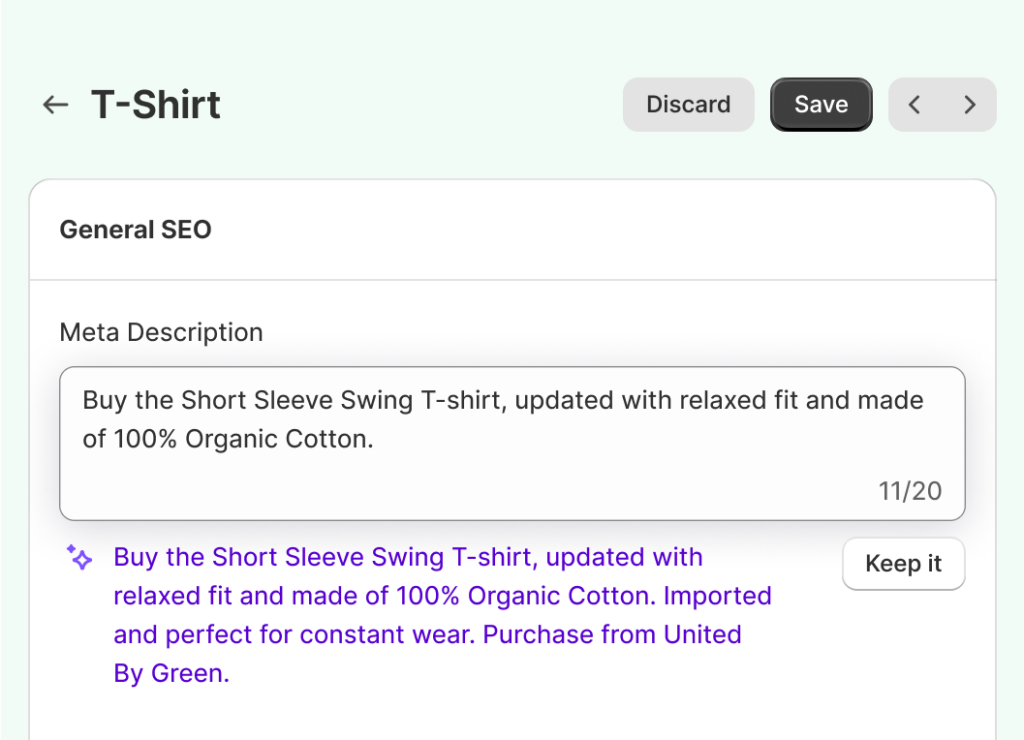The height and width of the screenshot is (740, 1024).
Task: Click "Imported" in the purple suggestion
Action: (x=717, y=596)
